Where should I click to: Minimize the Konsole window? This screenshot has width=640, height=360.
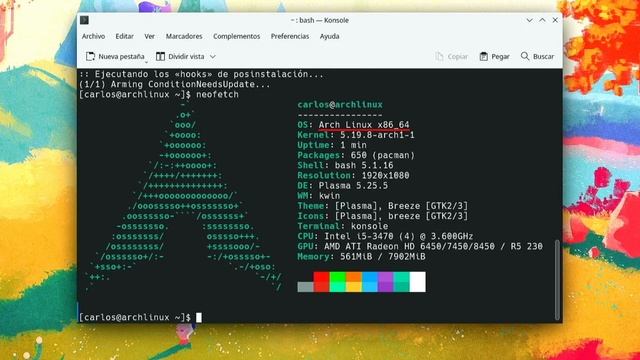(529, 20)
